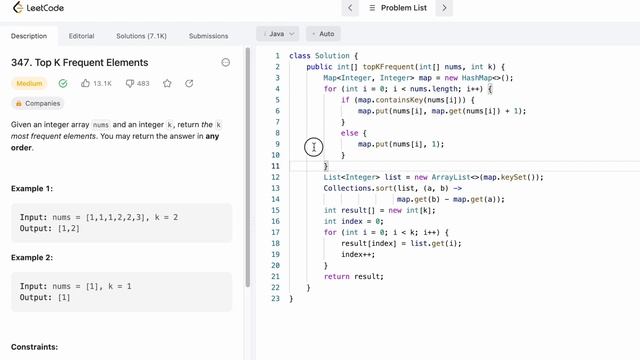Click the 'new HashMap<>()' code line

418,78
